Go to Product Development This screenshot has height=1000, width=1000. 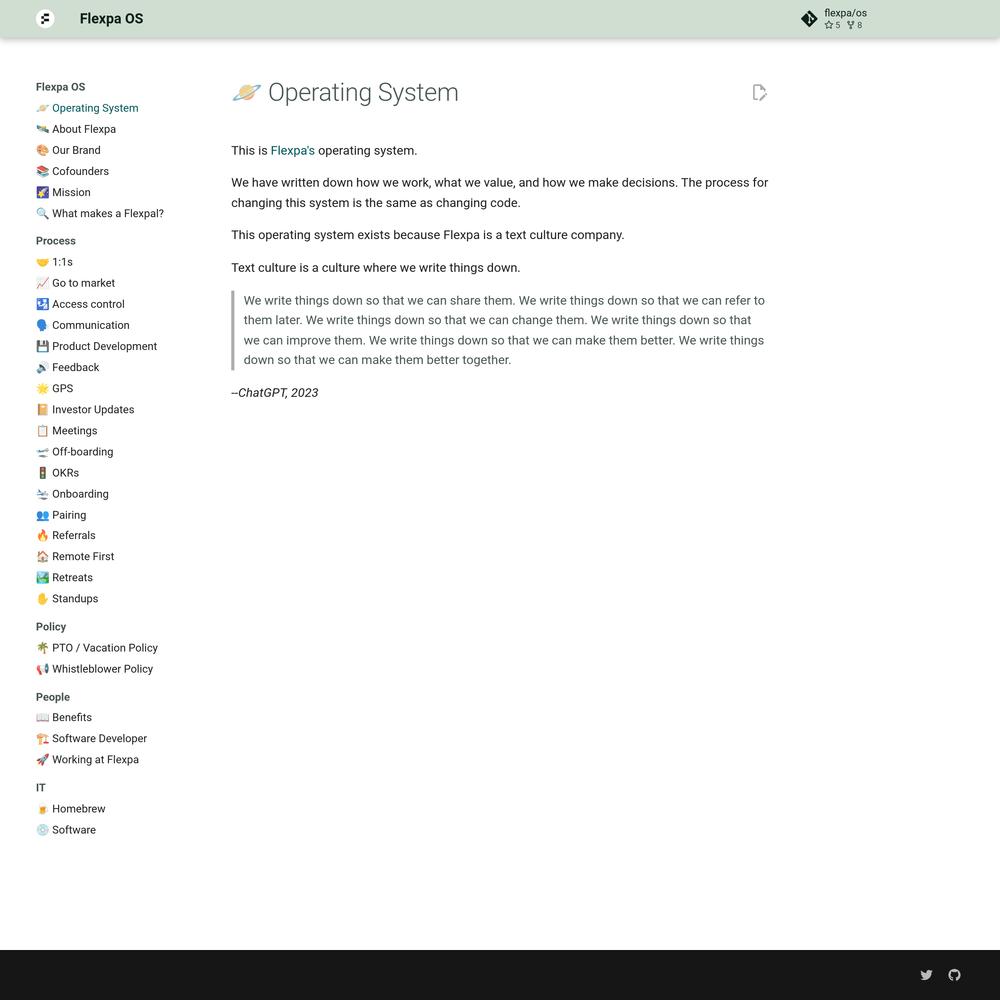pos(96,346)
